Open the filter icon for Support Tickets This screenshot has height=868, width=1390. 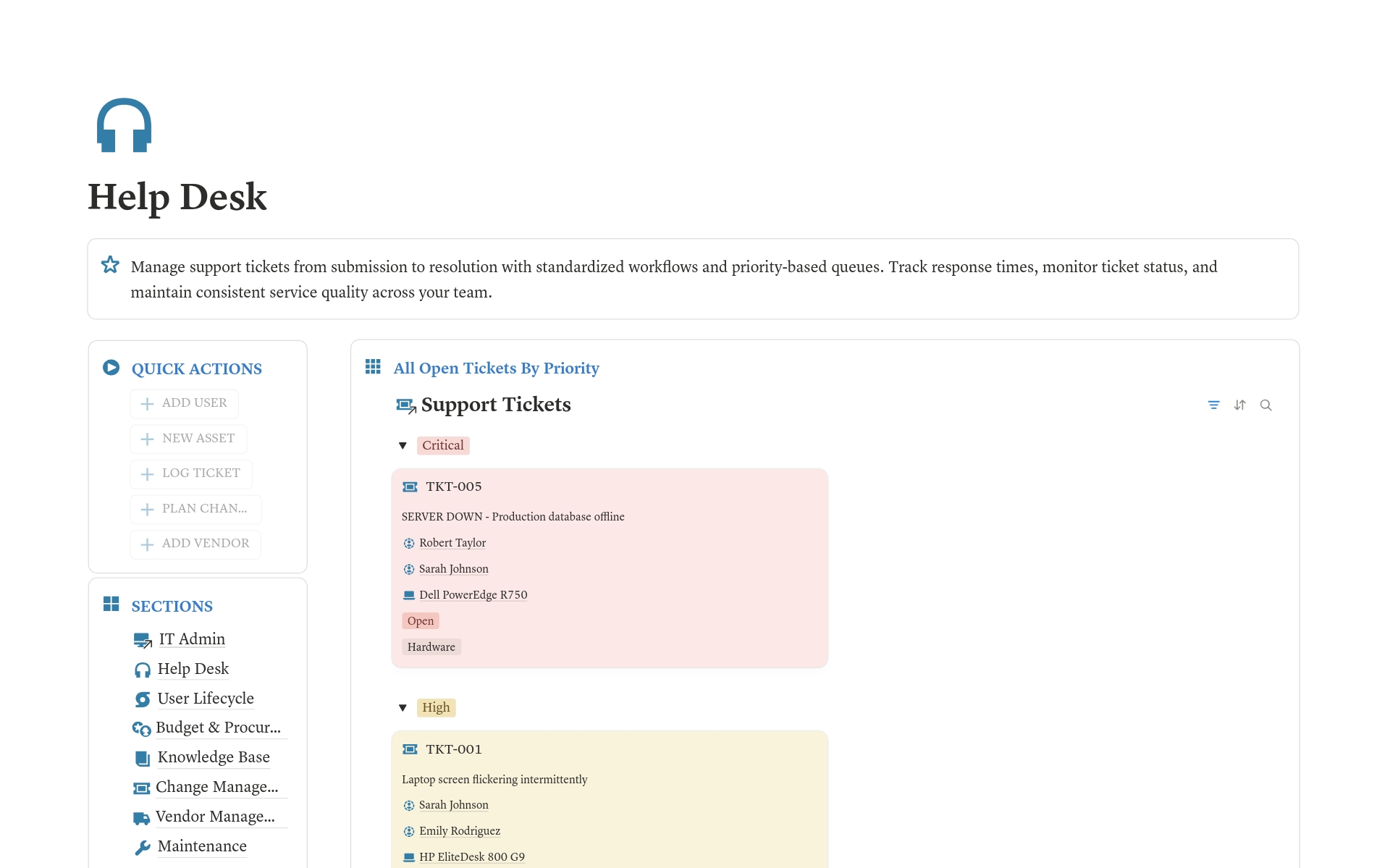point(1214,405)
